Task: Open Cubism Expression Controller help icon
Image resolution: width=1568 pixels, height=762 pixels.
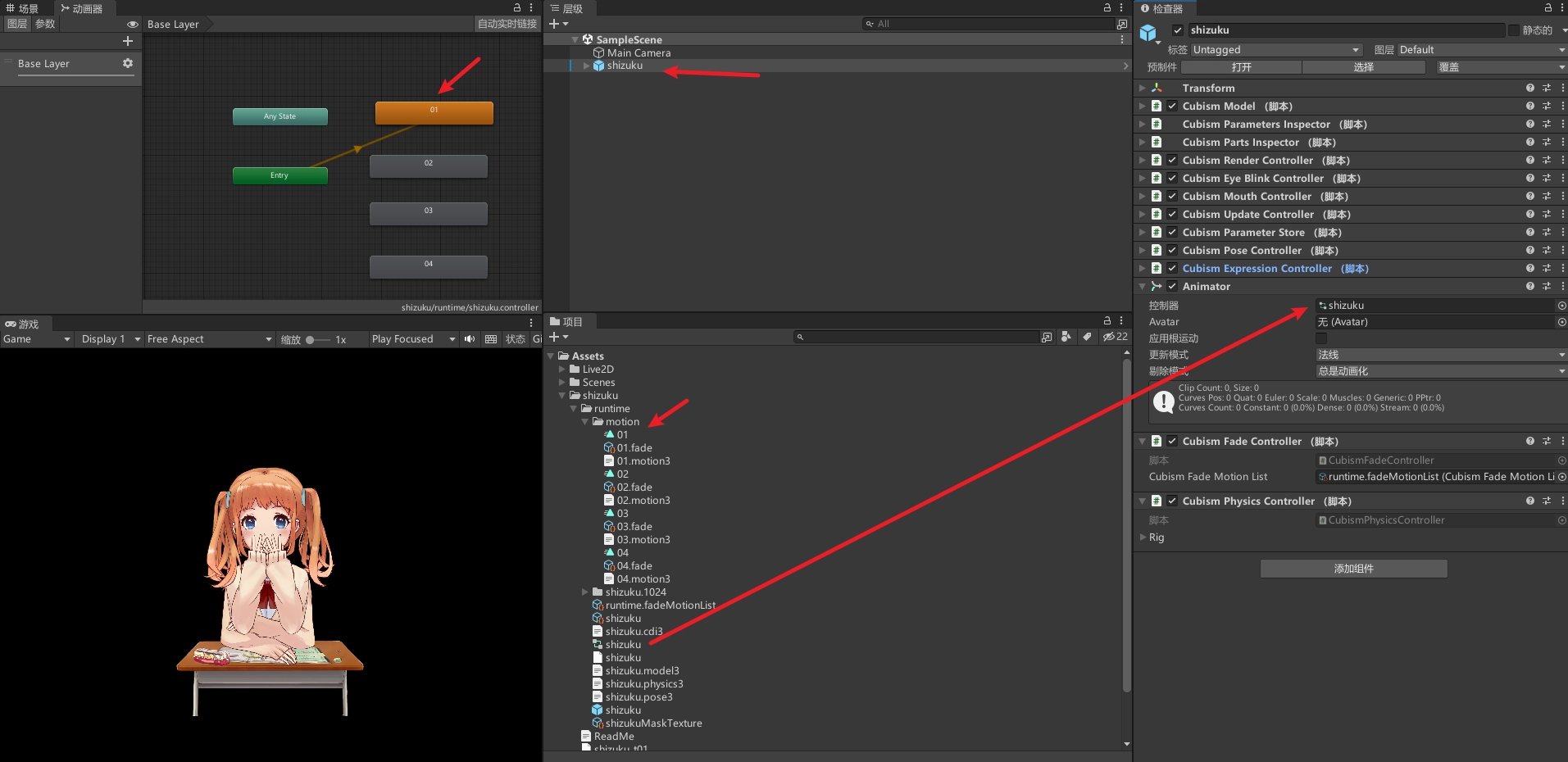Action: (1529, 268)
